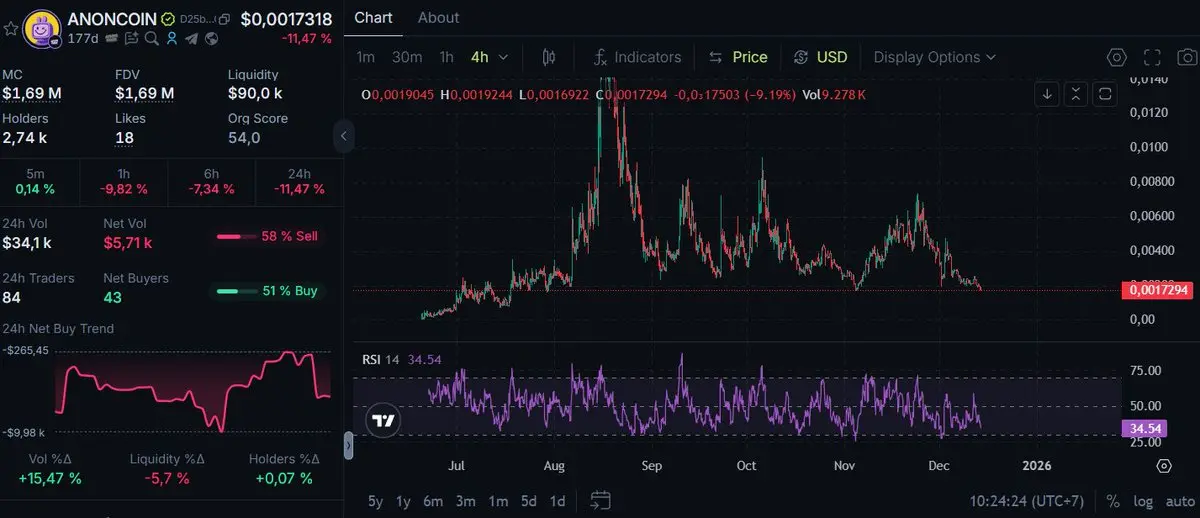Open the Telegram paper-plane link
1200x518 pixels.
click(191, 38)
